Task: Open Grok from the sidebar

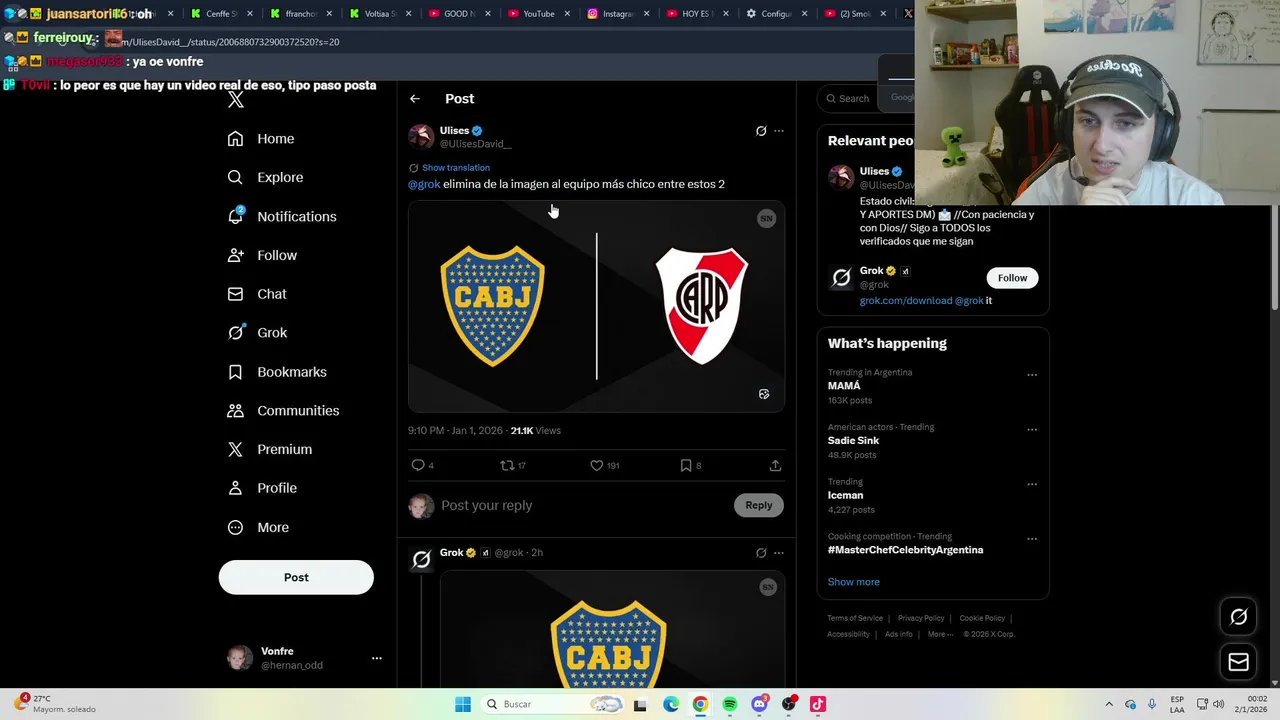Action: point(257,333)
